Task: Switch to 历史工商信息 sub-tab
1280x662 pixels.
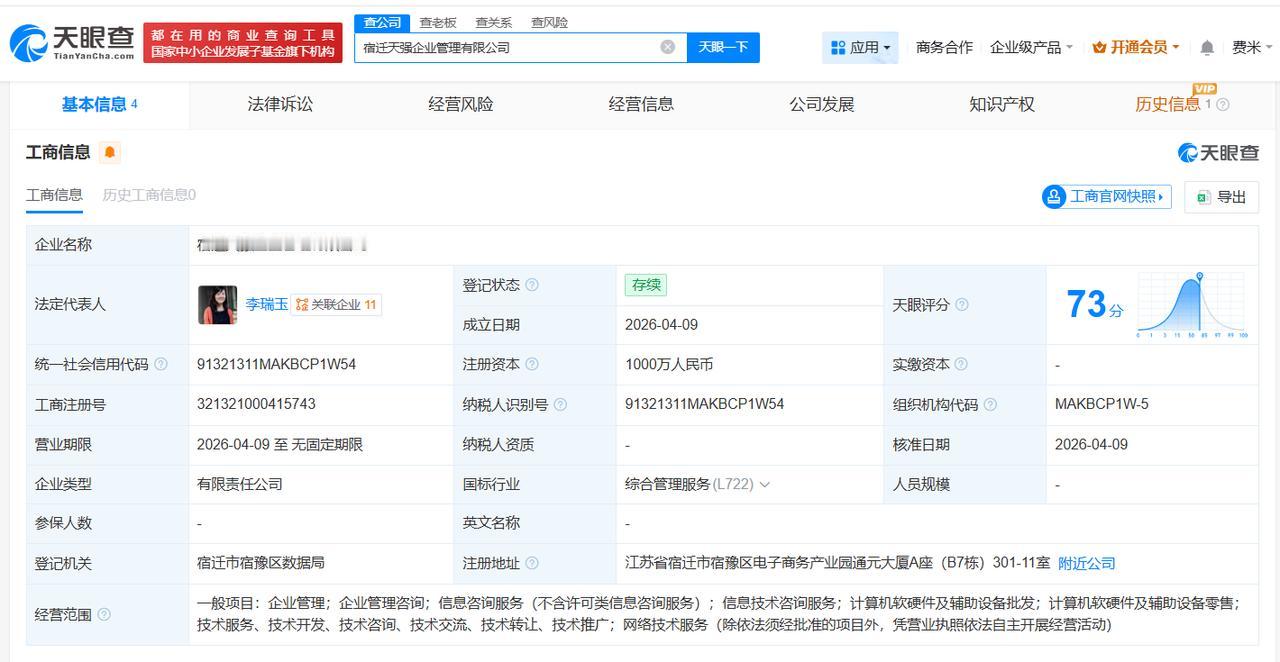Action: point(149,195)
